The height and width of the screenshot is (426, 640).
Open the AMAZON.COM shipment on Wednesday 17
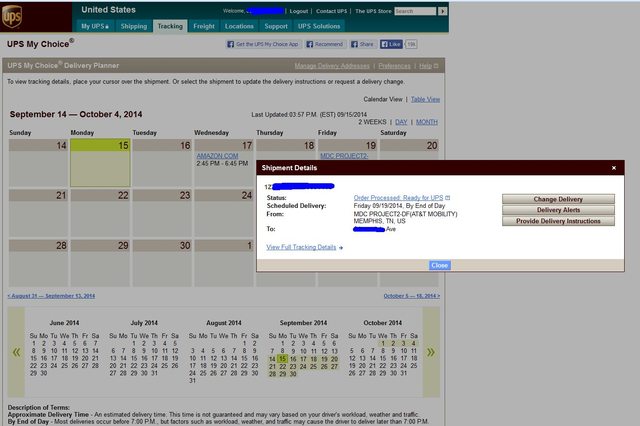tap(217, 156)
